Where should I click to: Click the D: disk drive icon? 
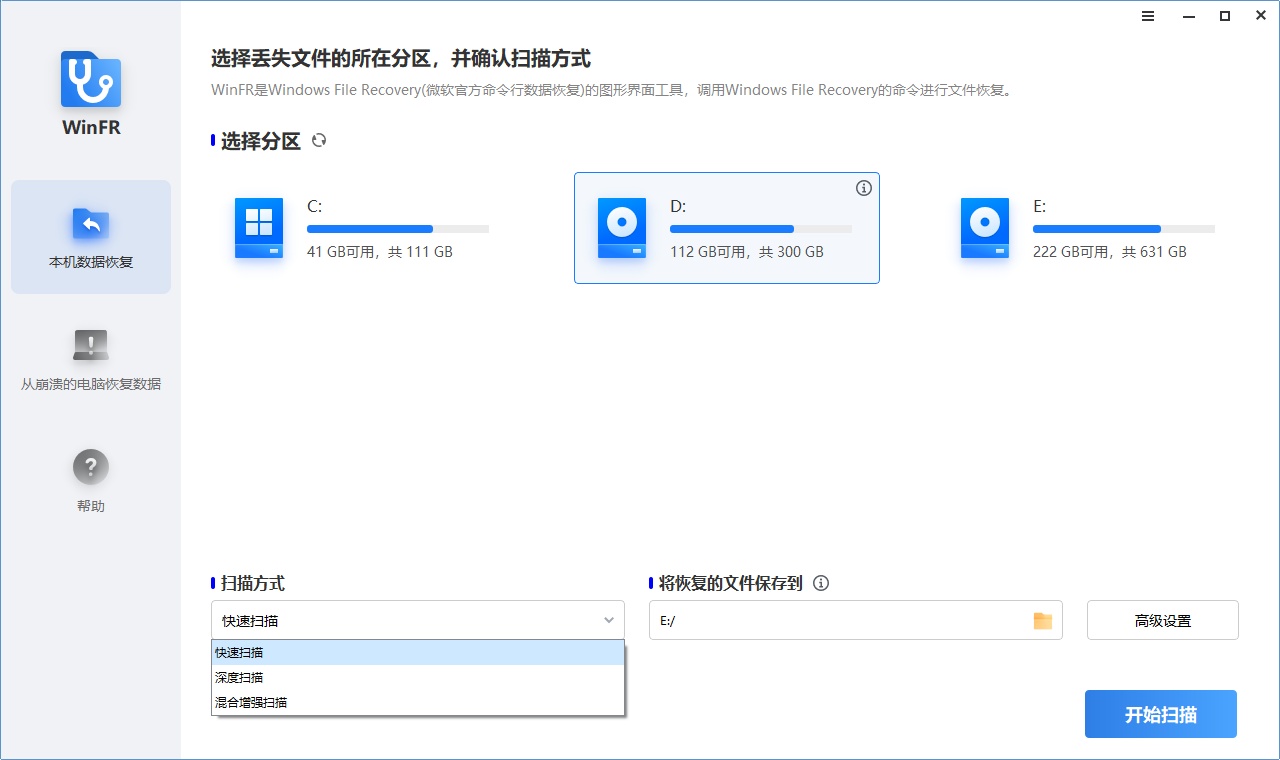pyautogui.click(x=622, y=228)
